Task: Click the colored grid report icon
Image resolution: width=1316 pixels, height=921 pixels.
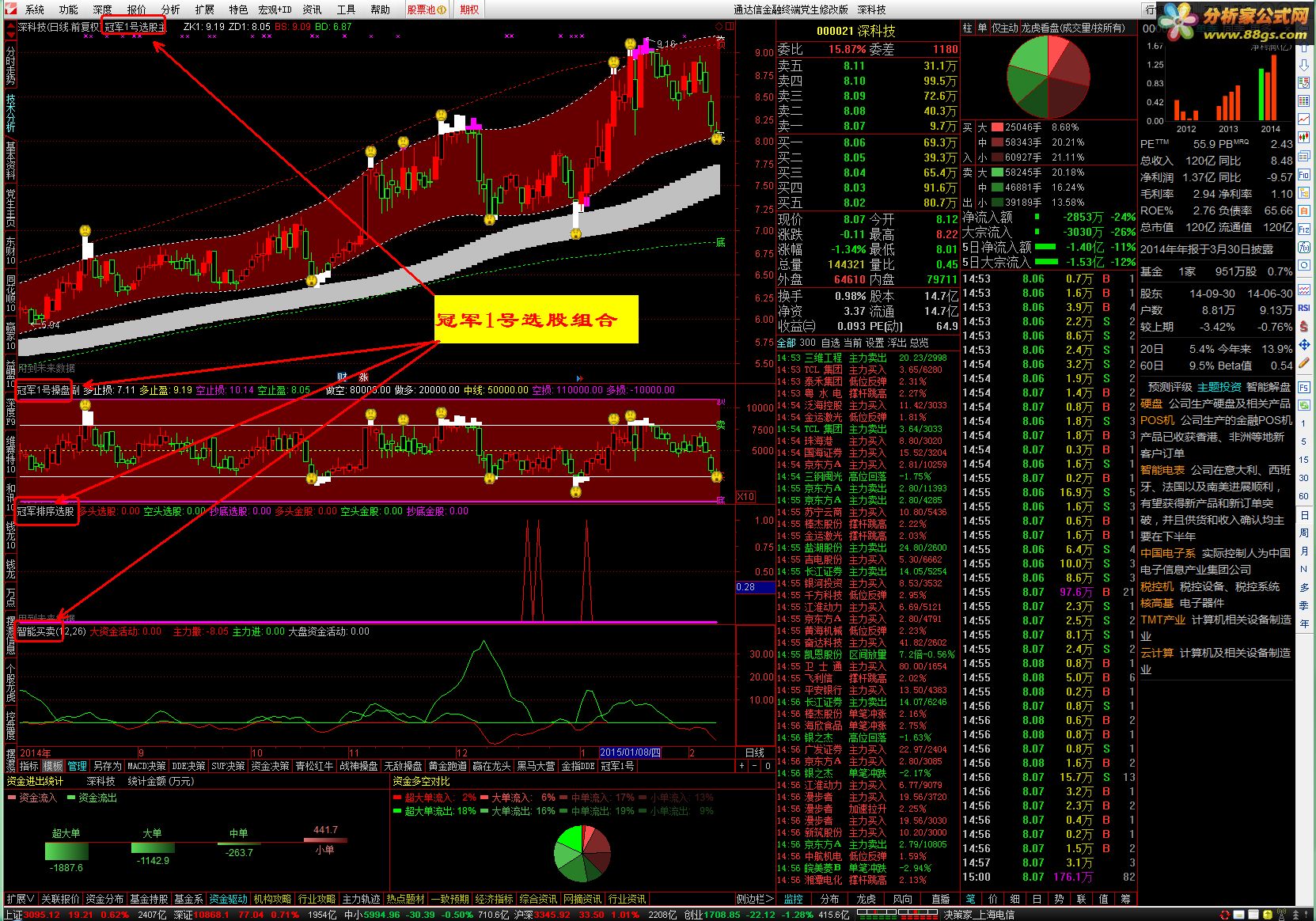Action: (1304, 101)
